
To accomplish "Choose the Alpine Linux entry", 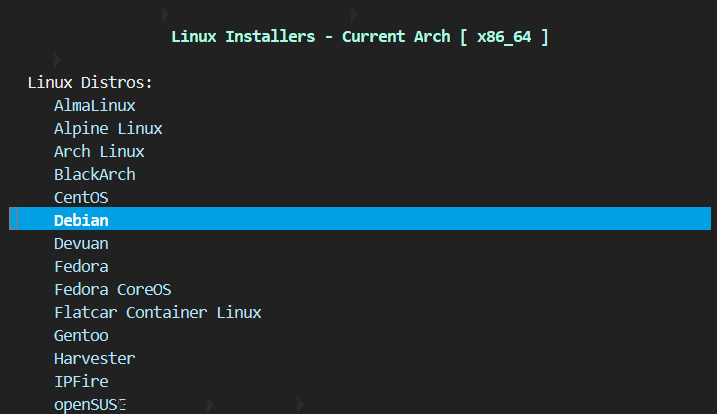I will click(x=108, y=128).
